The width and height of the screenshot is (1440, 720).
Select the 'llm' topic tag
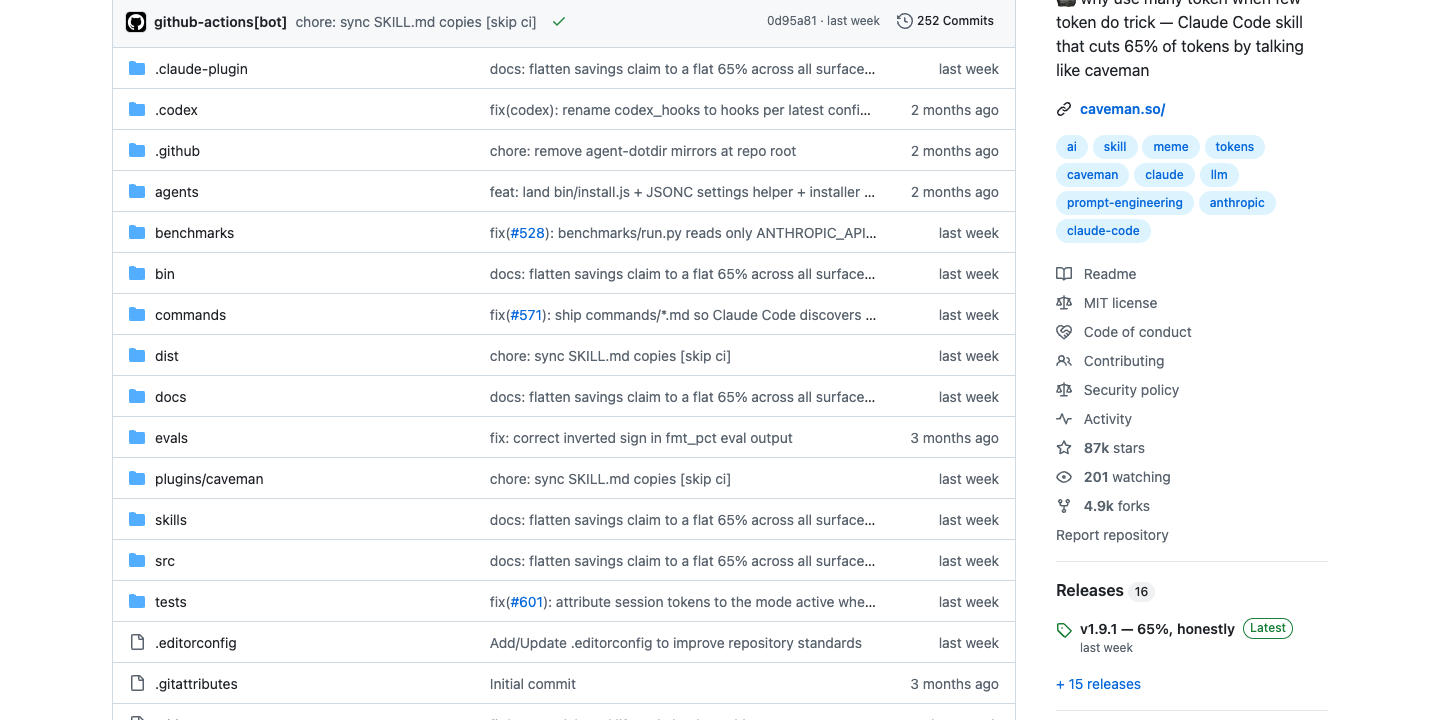point(1219,175)
